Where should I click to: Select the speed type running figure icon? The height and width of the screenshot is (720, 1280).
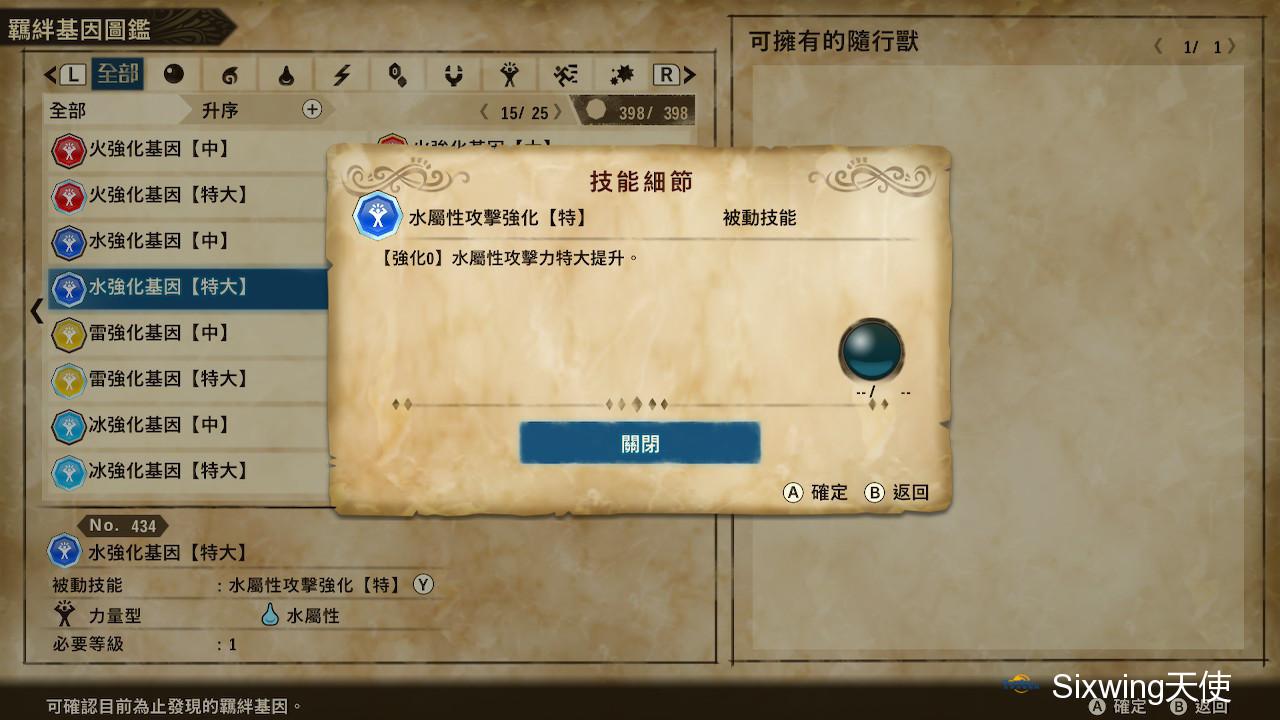pos(566,75)
